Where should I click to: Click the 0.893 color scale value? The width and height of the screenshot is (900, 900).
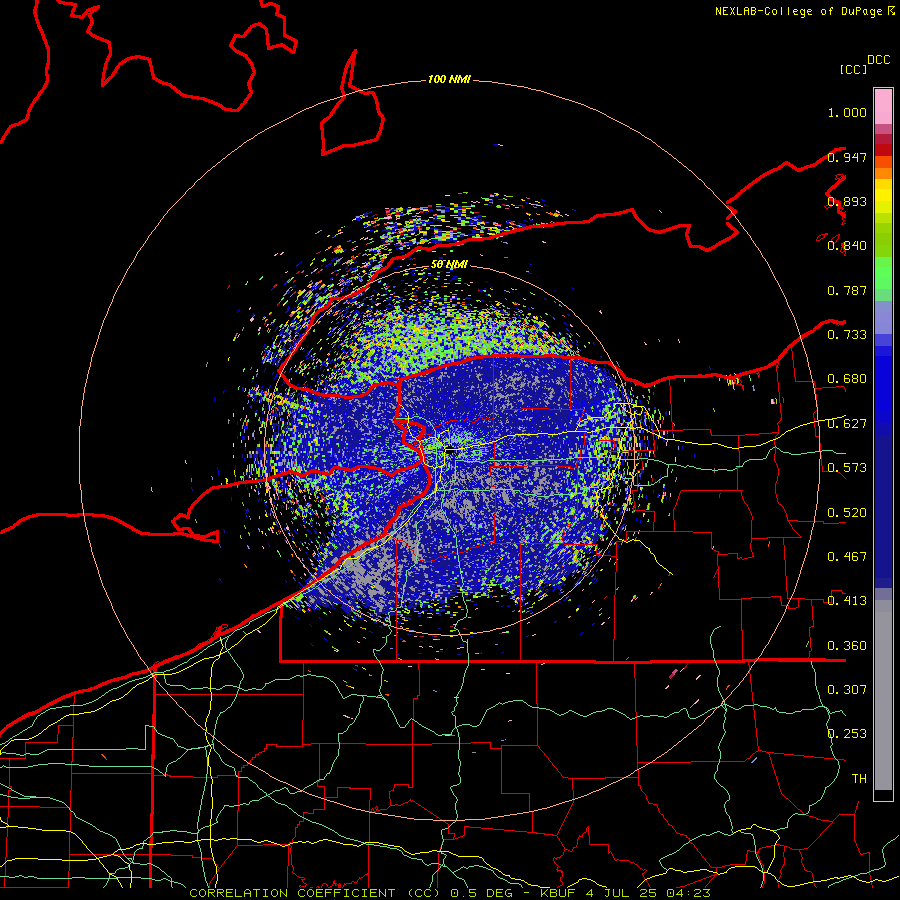click(847, 201)
